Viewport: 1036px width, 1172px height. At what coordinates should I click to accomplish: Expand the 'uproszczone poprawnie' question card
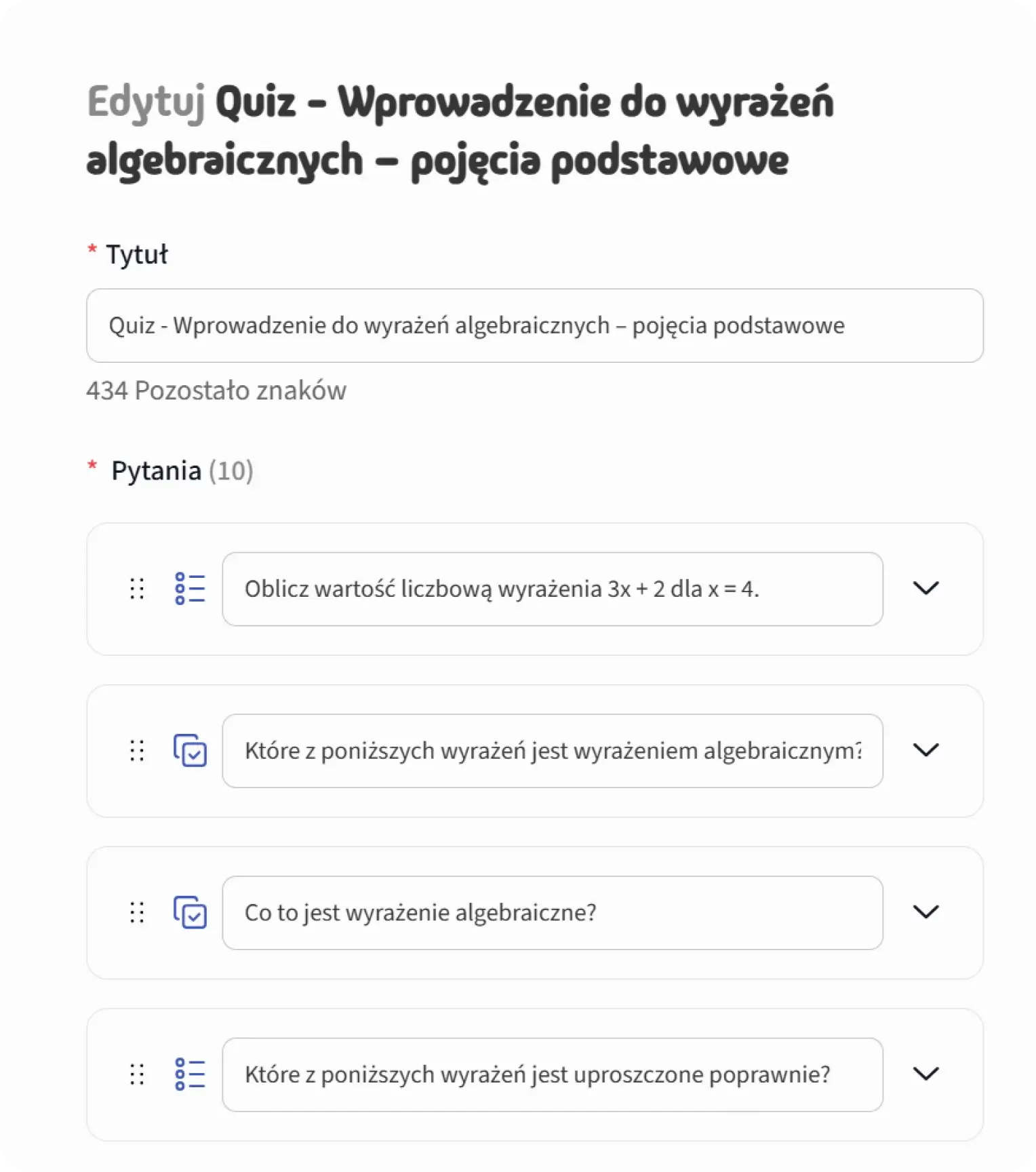click(x=925, y=1074)
